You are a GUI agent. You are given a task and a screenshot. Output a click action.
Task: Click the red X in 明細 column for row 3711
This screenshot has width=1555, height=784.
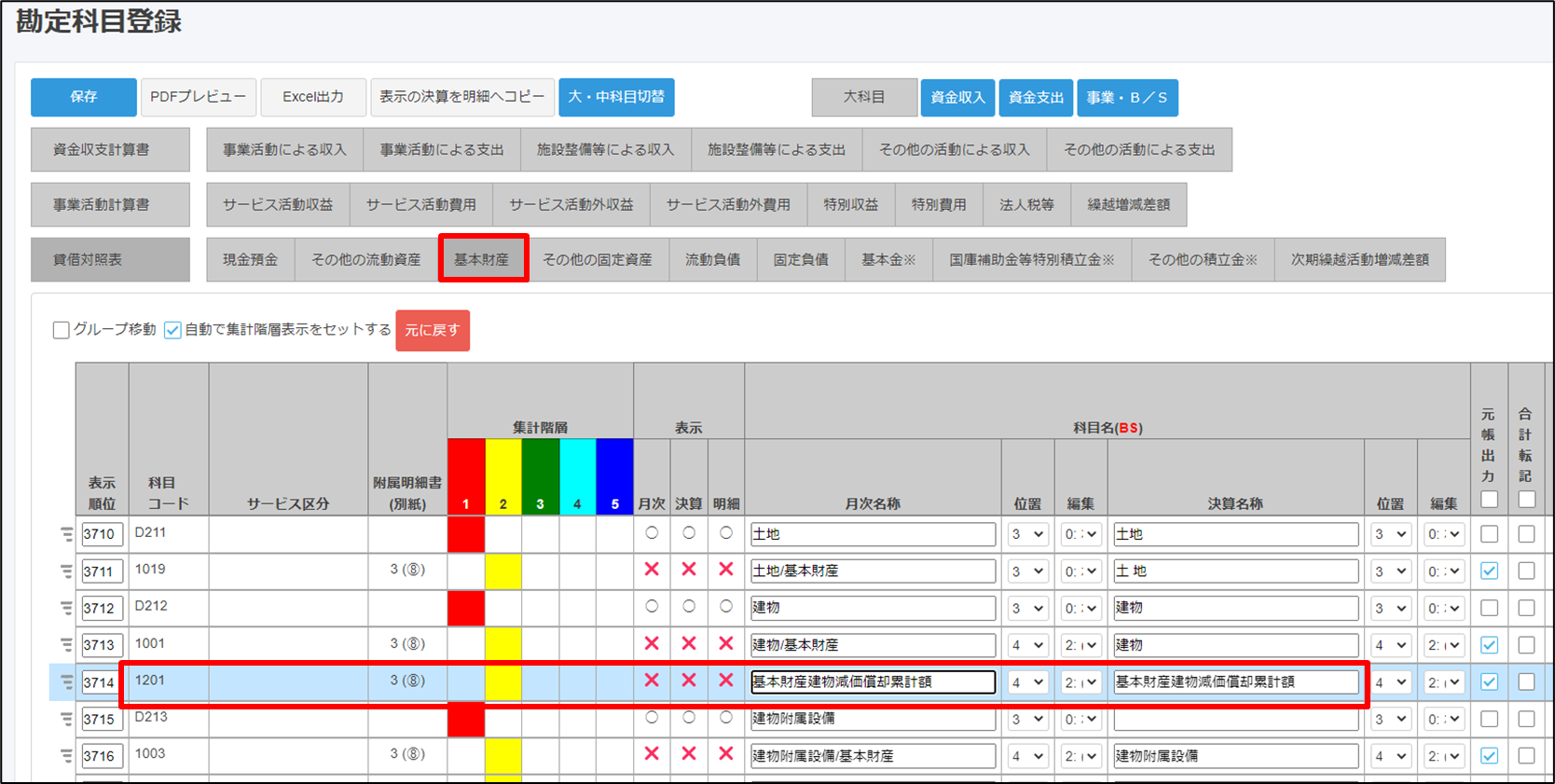coord(726,570)
